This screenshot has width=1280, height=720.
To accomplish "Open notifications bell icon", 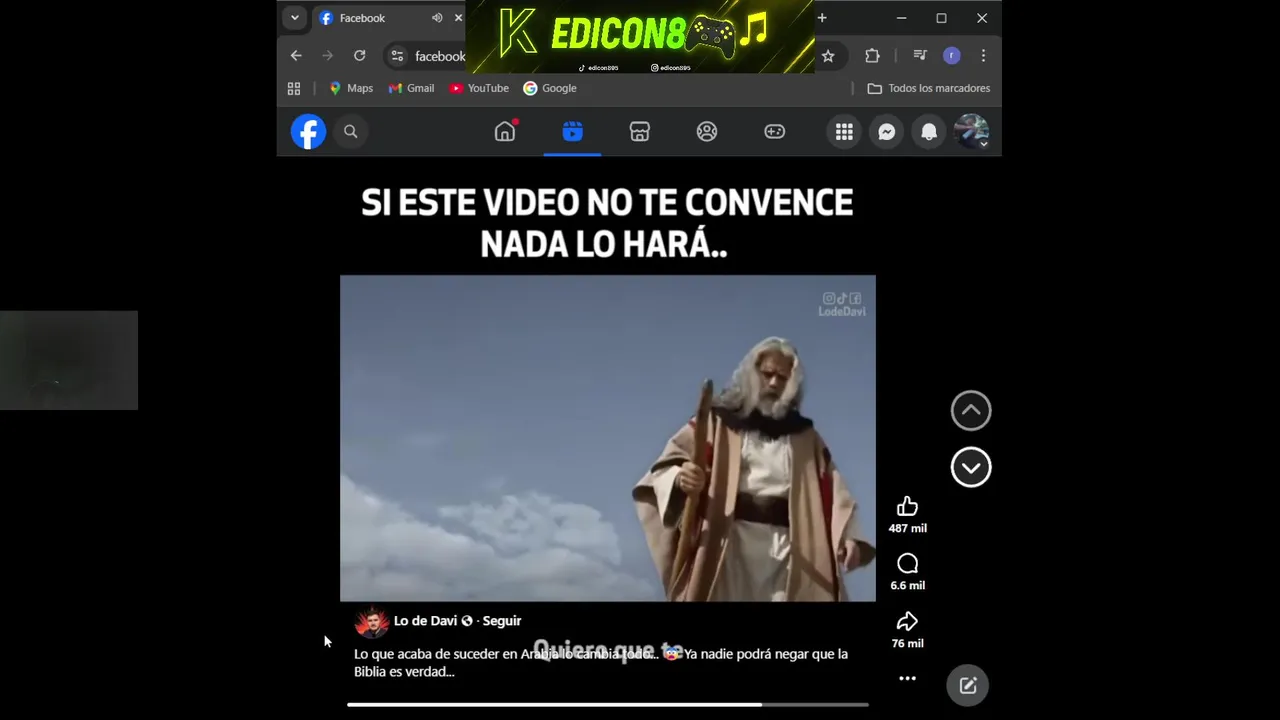I will coord(929,131).
